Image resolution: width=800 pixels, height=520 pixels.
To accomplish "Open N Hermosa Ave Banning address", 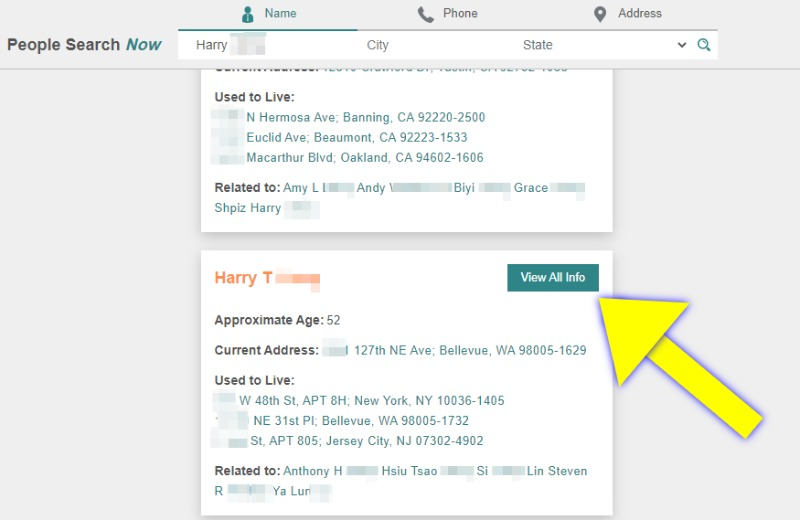I will [349, 117].
